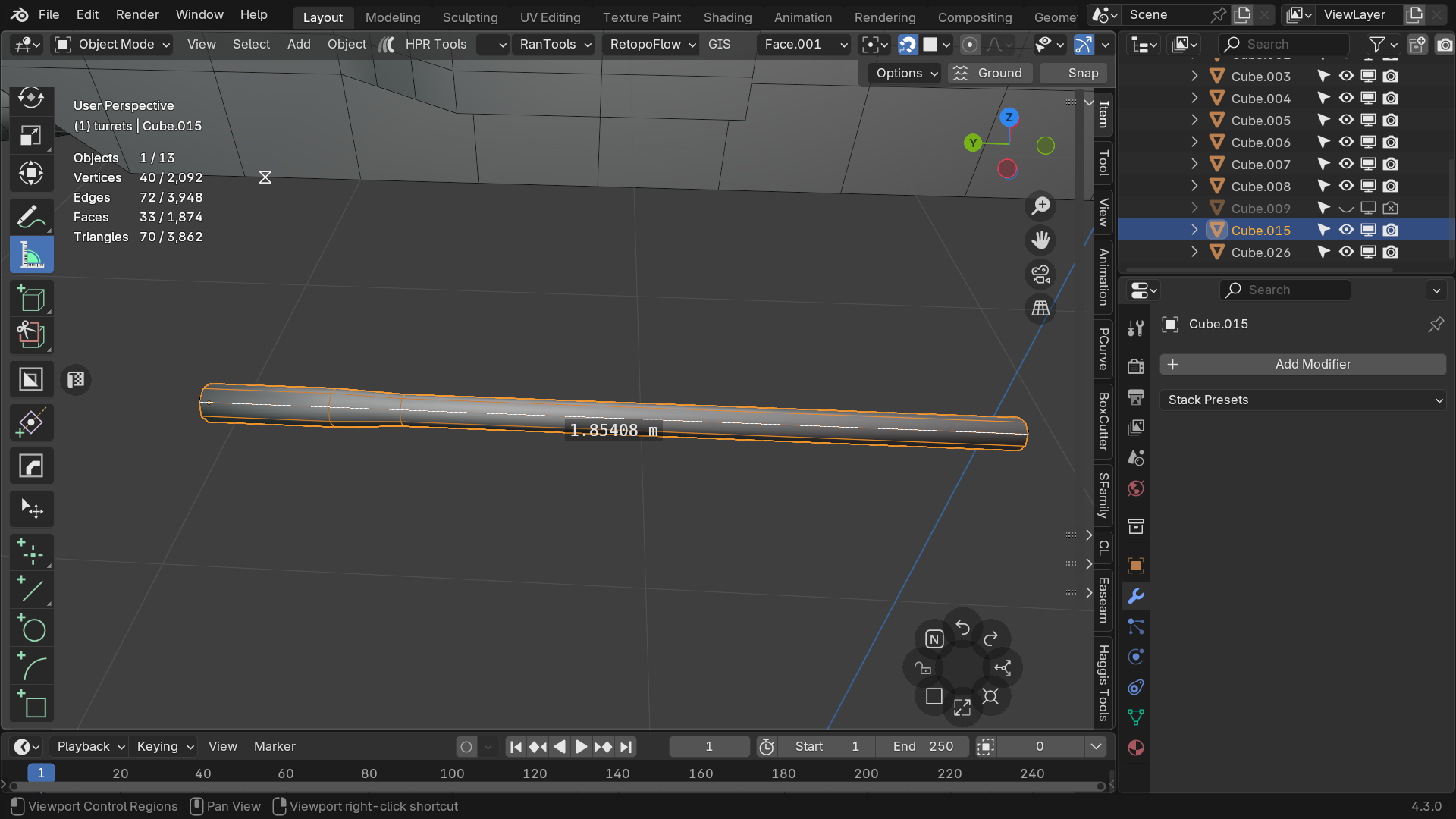Click the Z axis gizmo handle

pyautogui.click(x=1009, y=118)
